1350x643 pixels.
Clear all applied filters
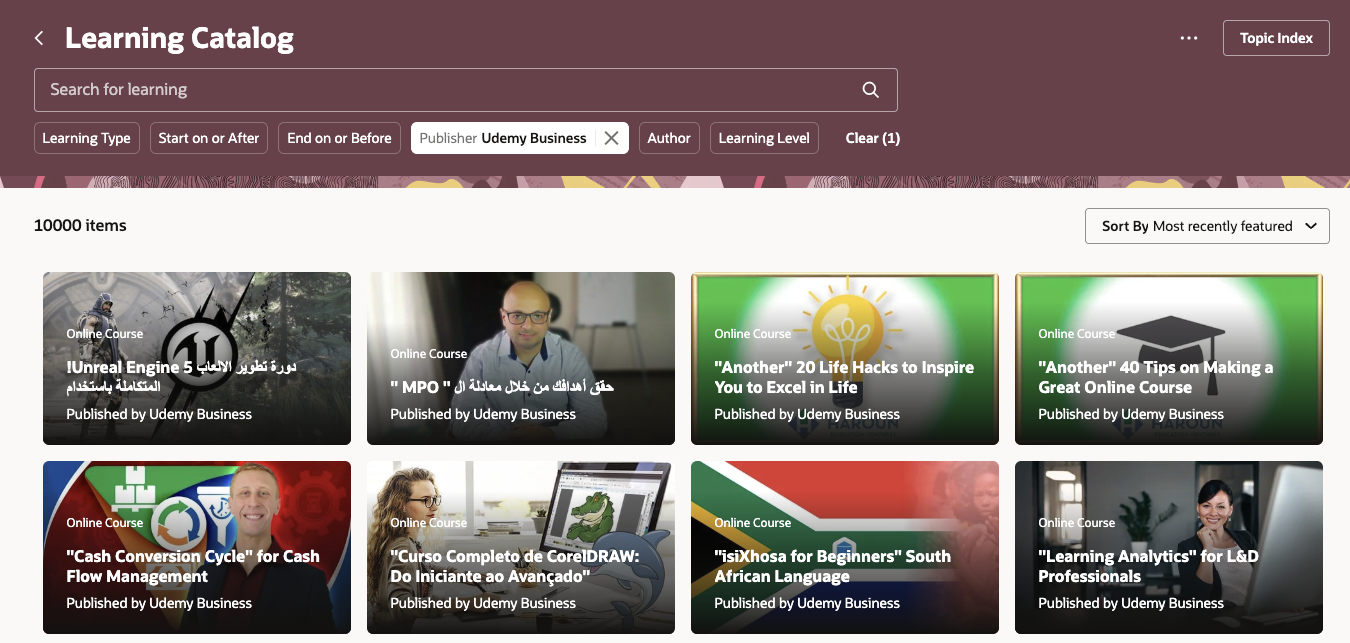873,138
